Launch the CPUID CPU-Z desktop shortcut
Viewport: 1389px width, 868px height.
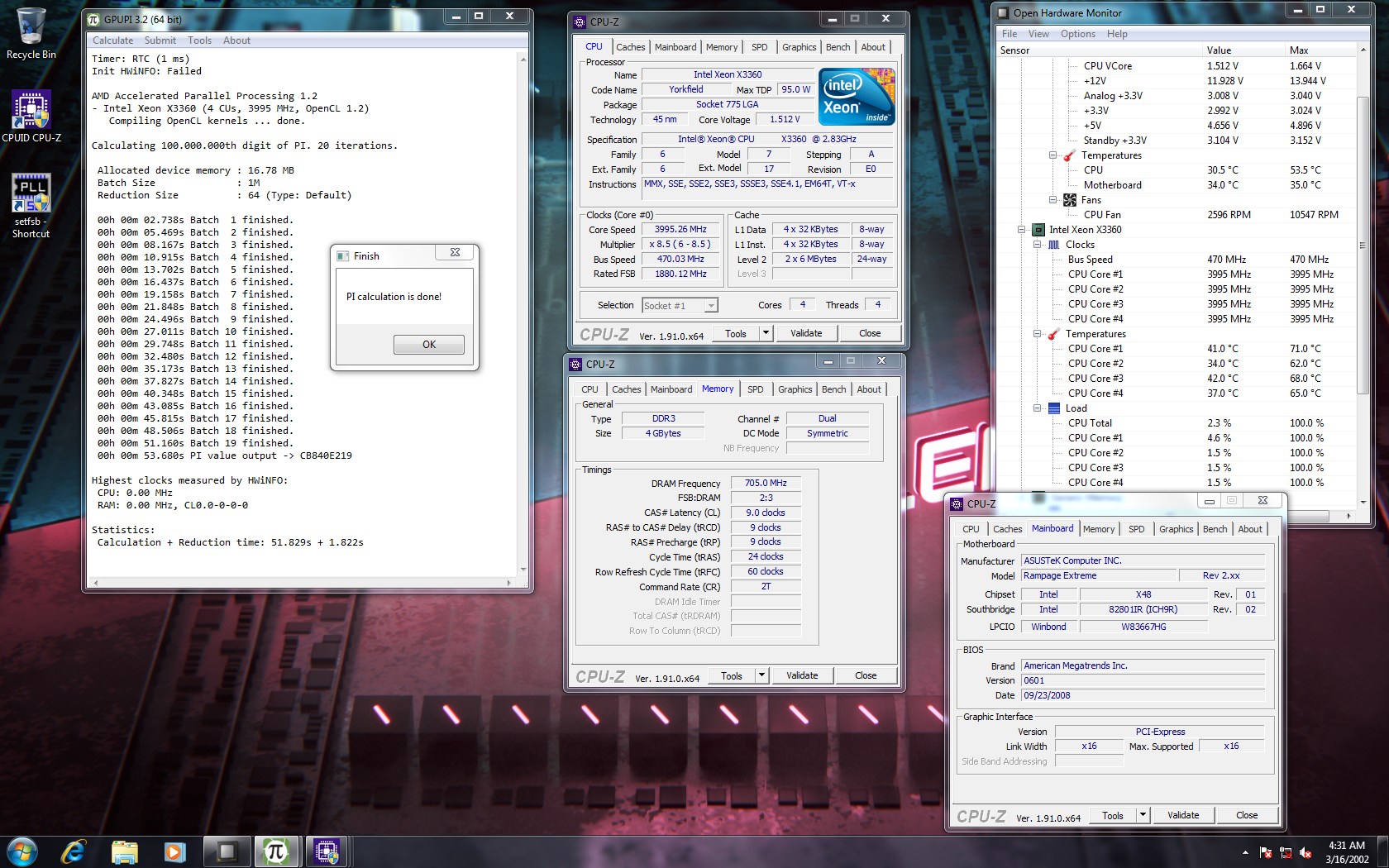pyautogui.click(x=31, y=117)
